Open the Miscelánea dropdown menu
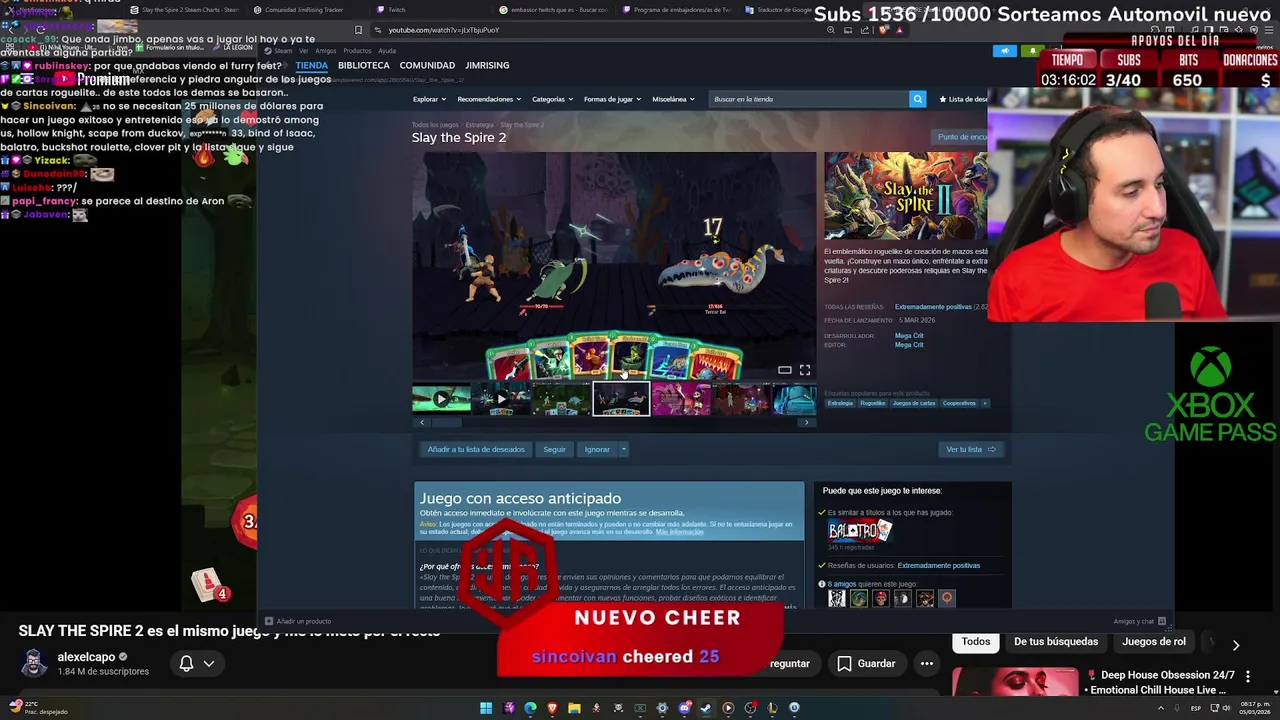The width and height of the screenshot is (1280, 720). [673, 99]
